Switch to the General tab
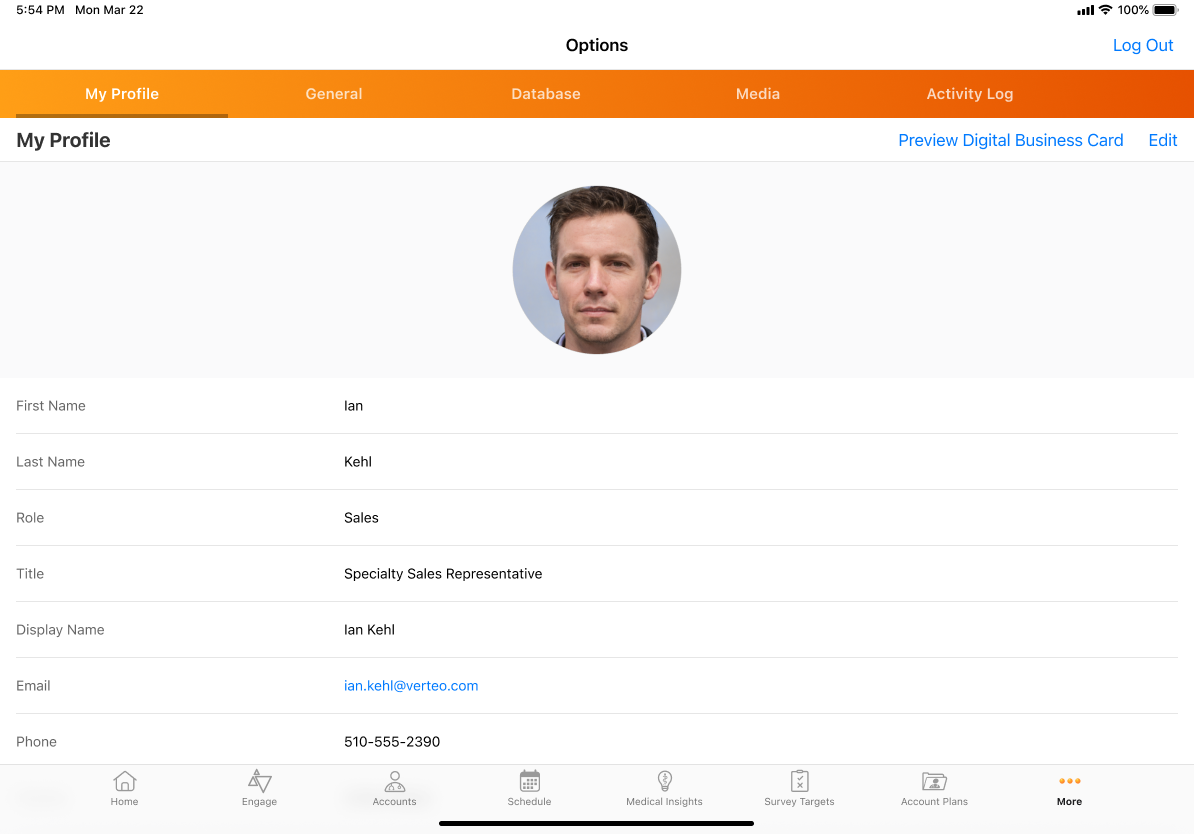 [x=334, y=94]
